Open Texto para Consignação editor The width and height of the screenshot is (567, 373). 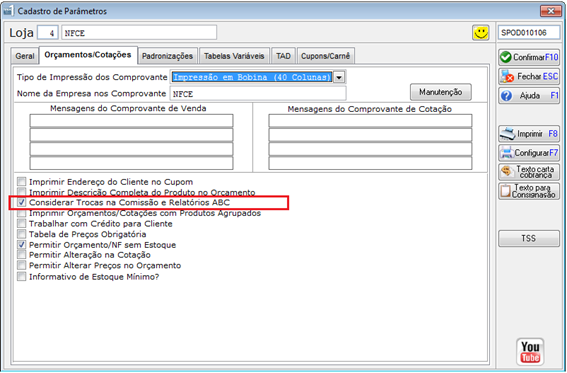[x=529, y=191]
